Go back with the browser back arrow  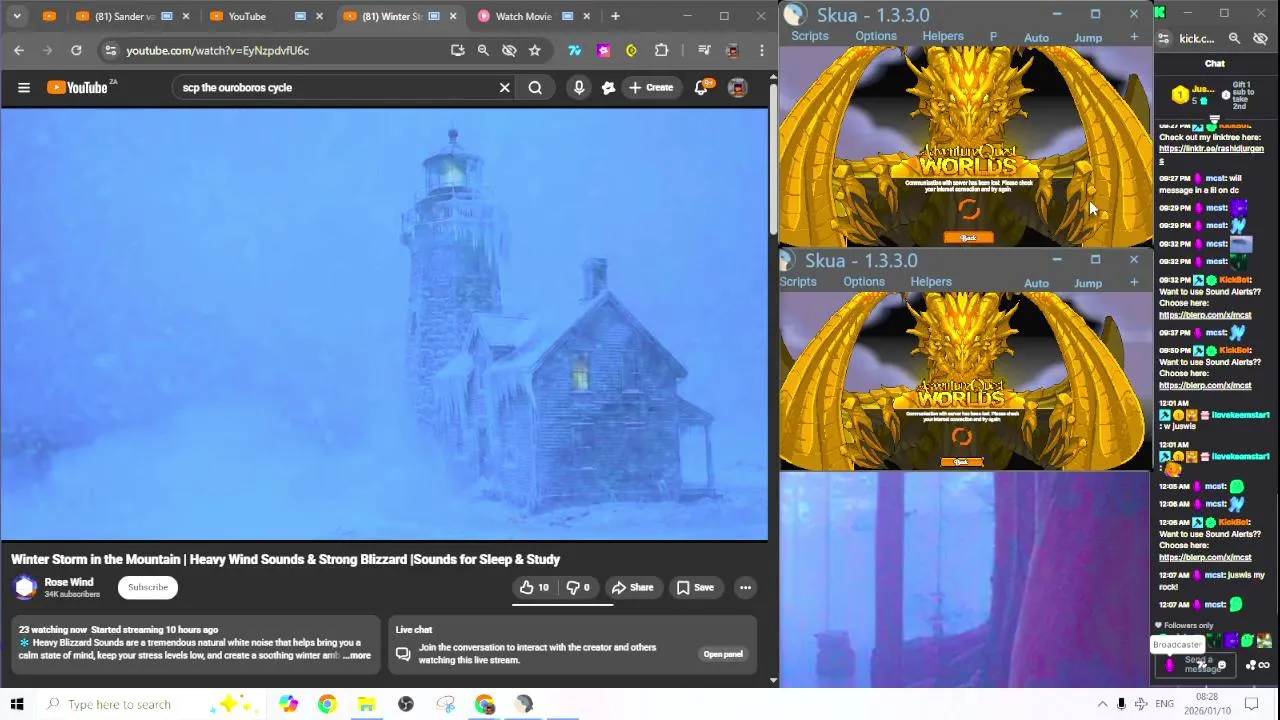[x=19, y=50]
